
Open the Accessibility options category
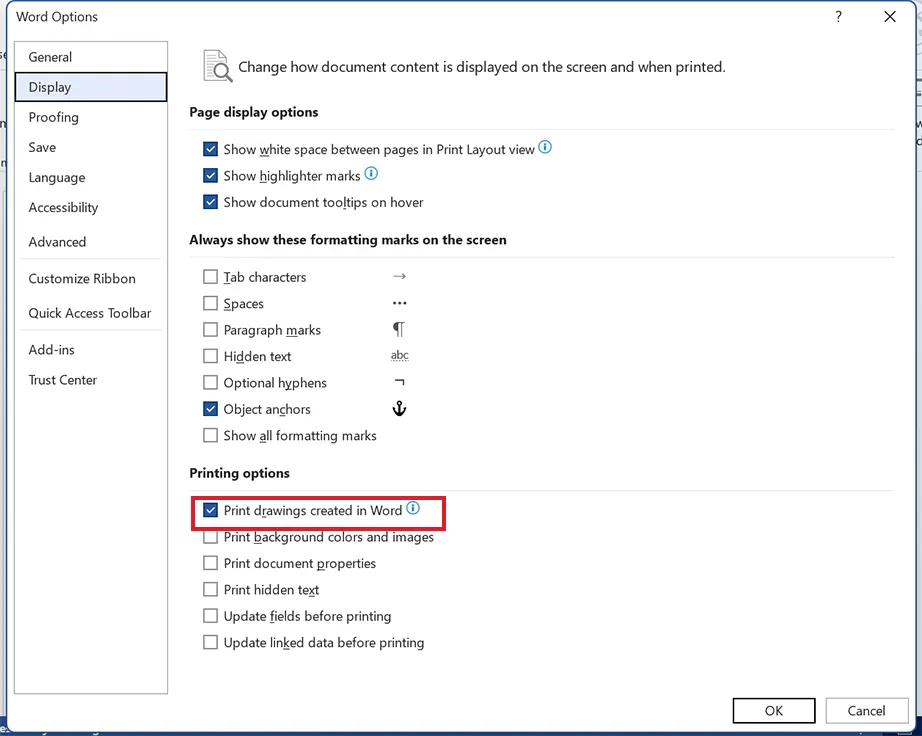click(91, 208)
